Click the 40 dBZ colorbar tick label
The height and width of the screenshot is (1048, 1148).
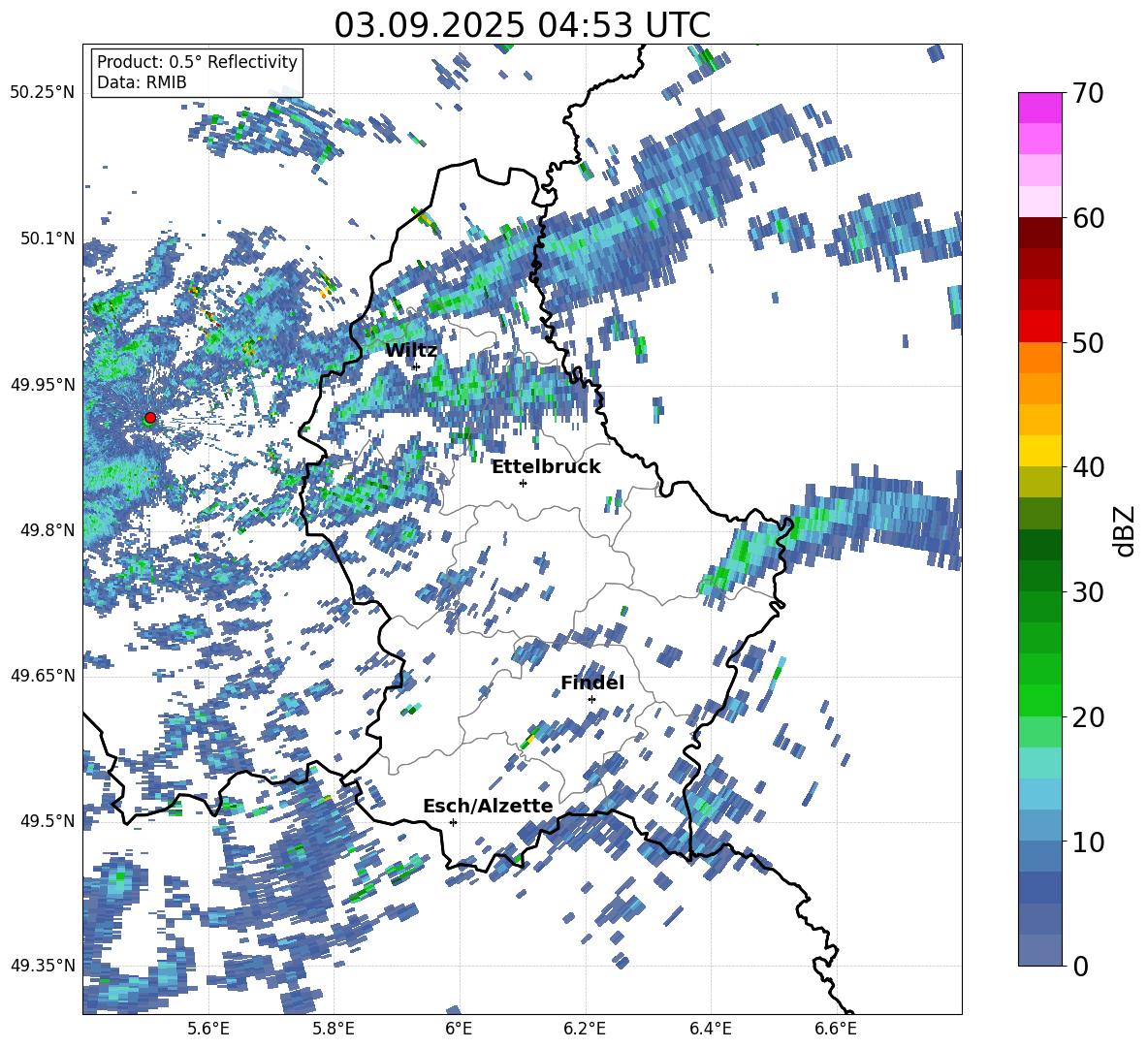pyautogui.click(x=1088, y=467)
